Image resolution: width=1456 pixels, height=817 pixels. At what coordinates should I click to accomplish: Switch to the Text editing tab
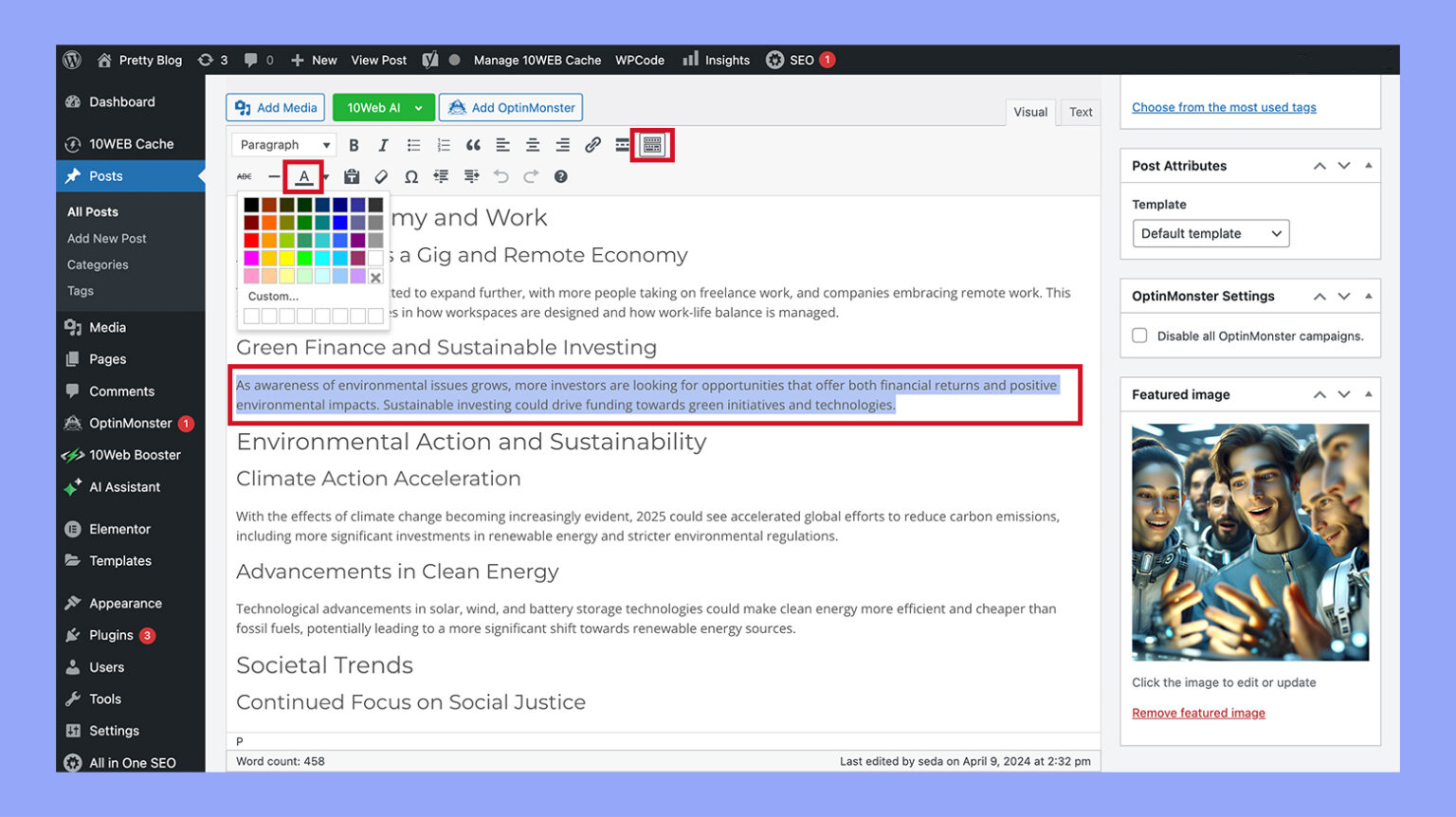(1080, 112)
